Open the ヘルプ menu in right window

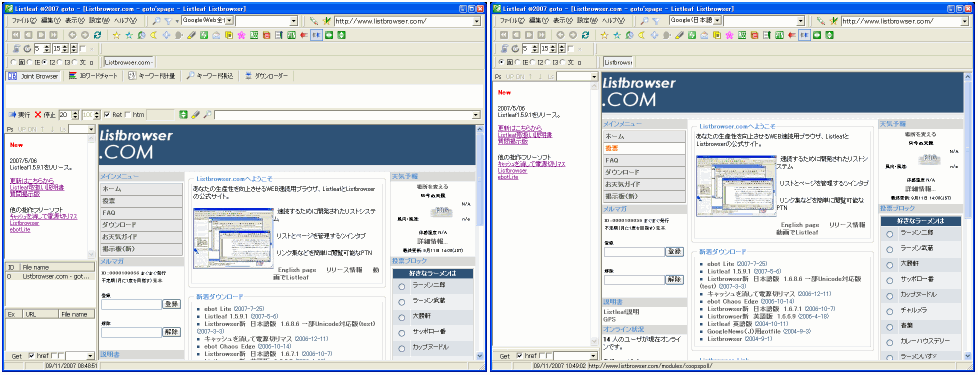tap(613, 21)
